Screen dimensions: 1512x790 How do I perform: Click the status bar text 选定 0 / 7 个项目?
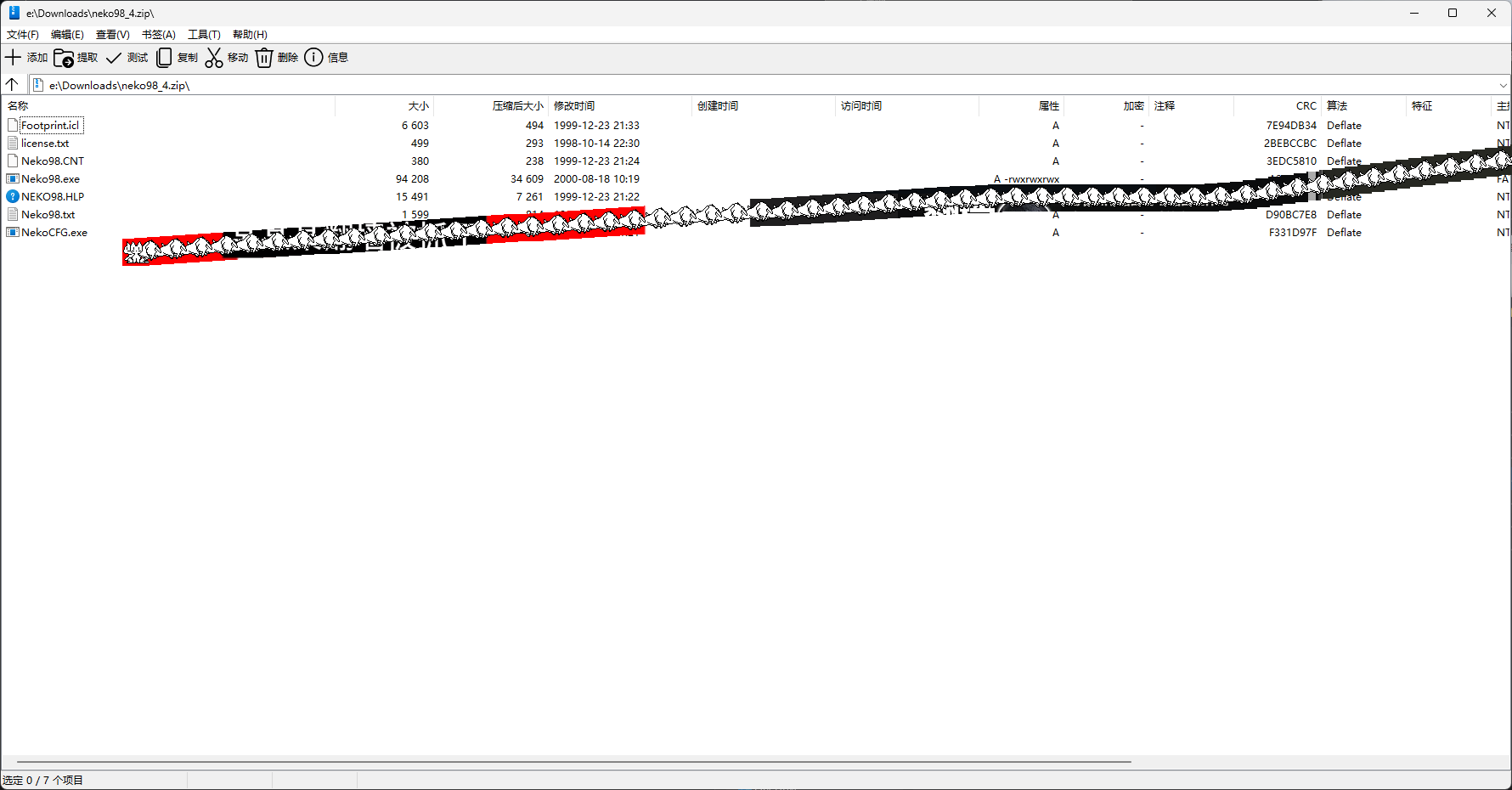tap(42, 781)
